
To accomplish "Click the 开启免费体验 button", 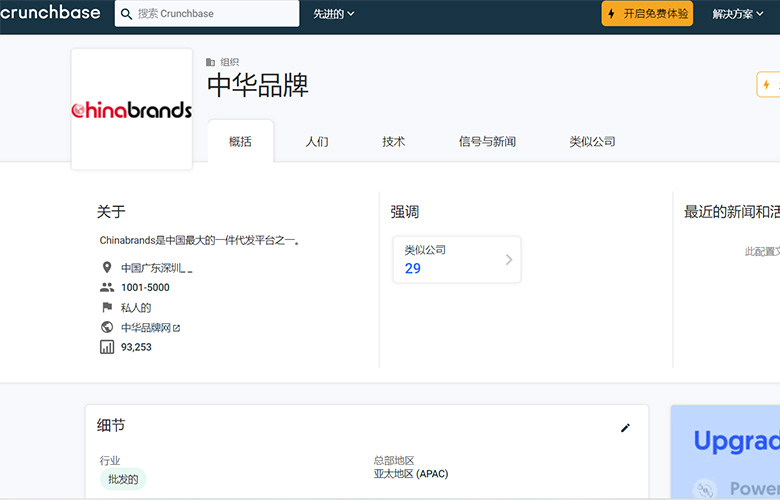I will 647,13.
